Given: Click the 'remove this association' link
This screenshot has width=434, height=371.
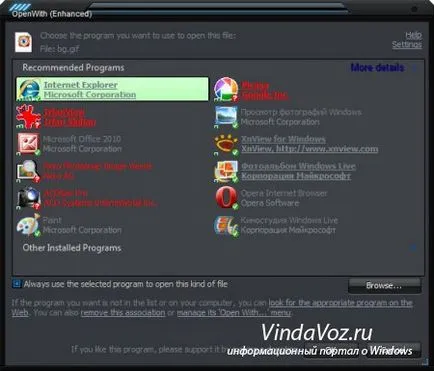Looking at the screenshot, I should [x=123, y=313].
